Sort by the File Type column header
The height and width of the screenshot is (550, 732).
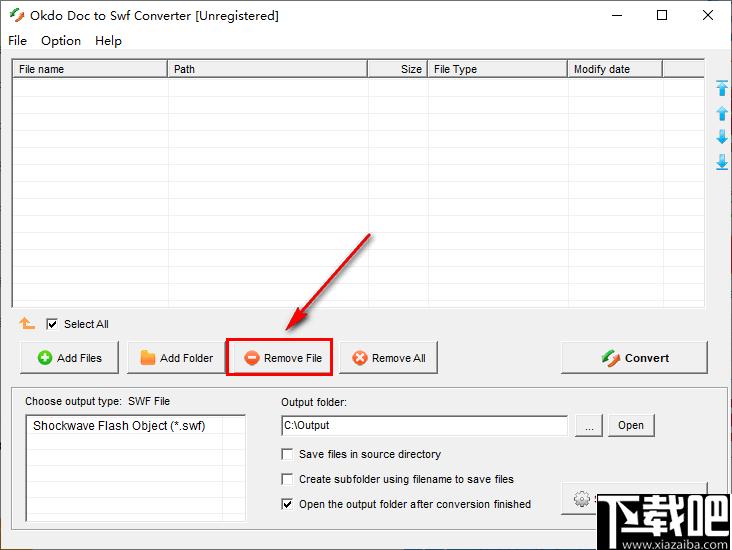[498, 69]
